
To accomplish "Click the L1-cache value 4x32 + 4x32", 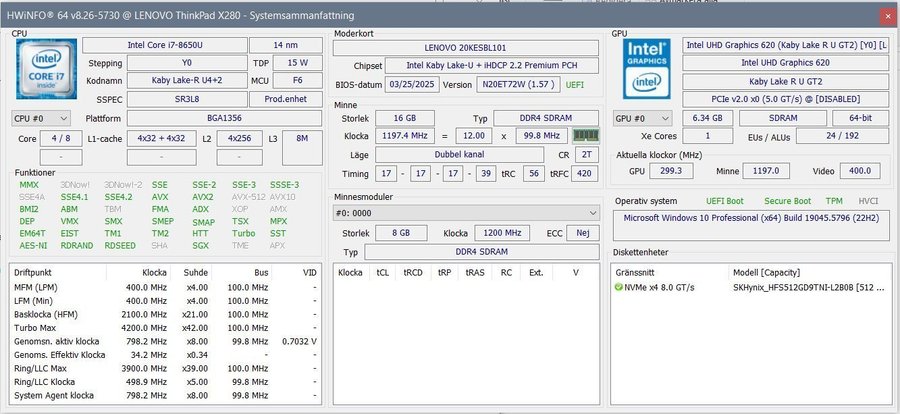I will point(161,138).
